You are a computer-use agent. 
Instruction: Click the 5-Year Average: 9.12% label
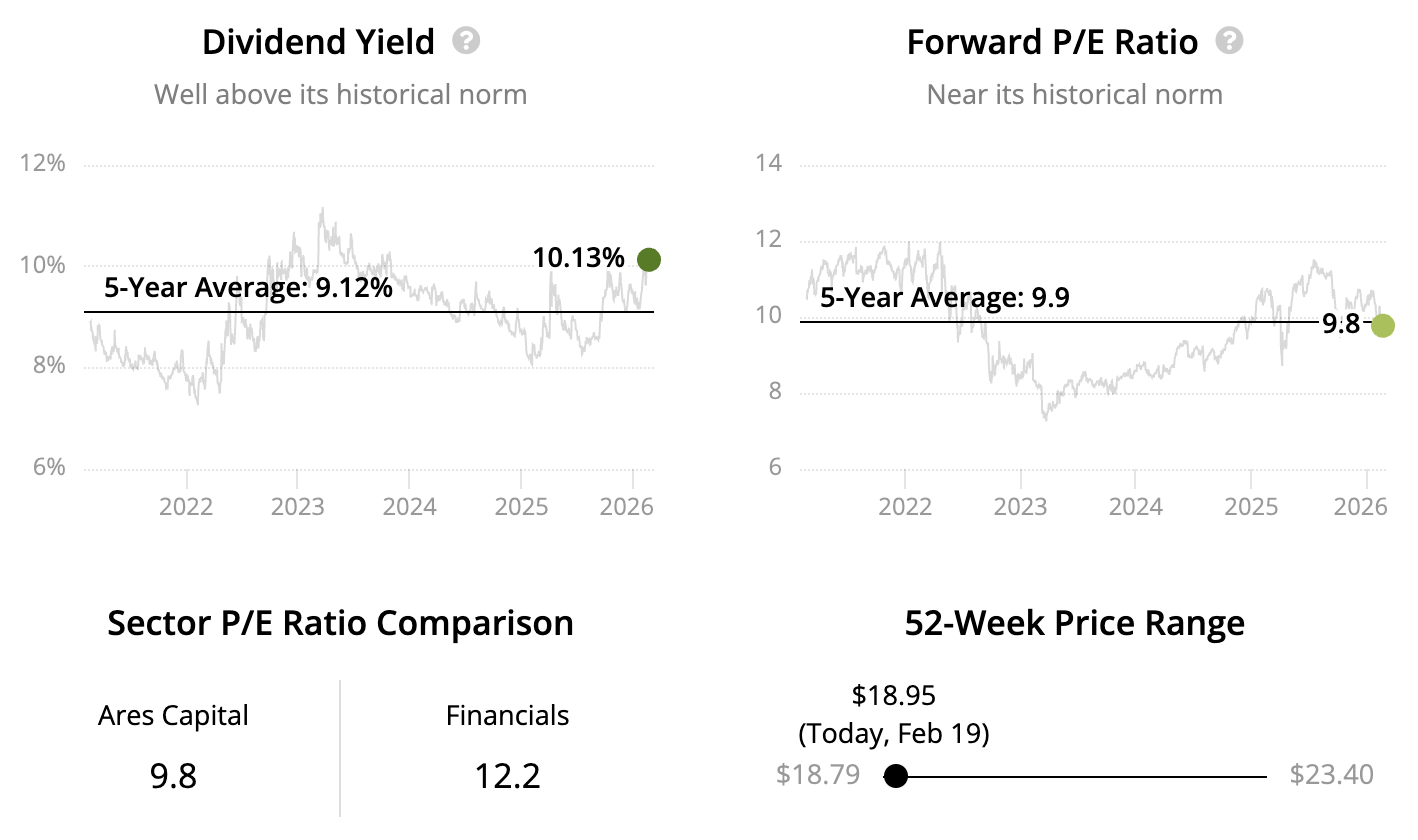[248, 290]
